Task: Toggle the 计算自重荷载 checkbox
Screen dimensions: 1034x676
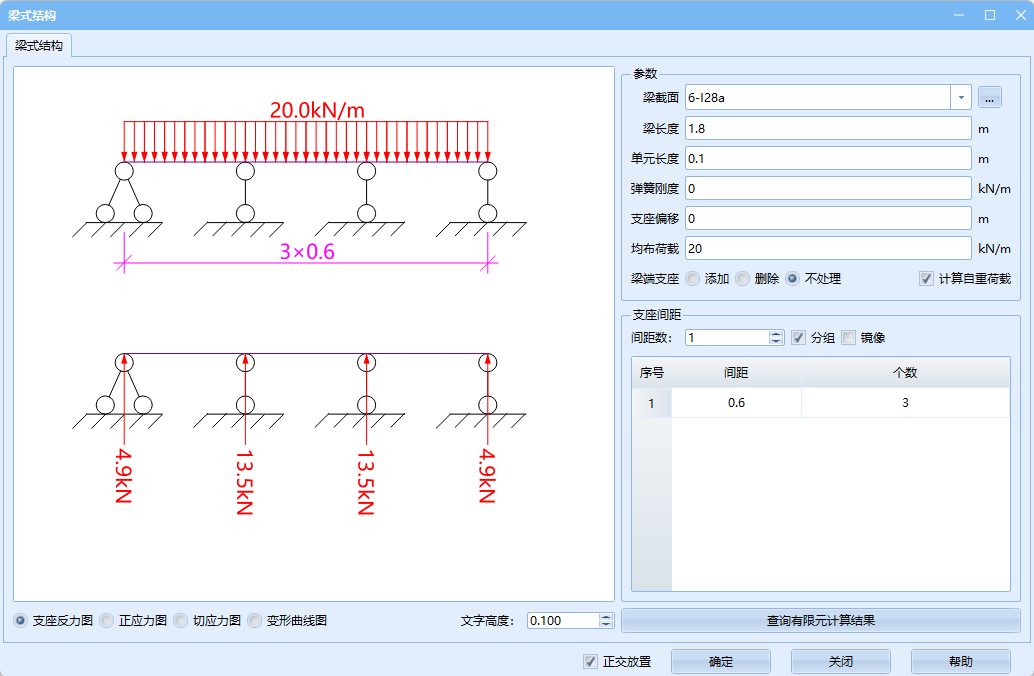Action: pos(926,279)
